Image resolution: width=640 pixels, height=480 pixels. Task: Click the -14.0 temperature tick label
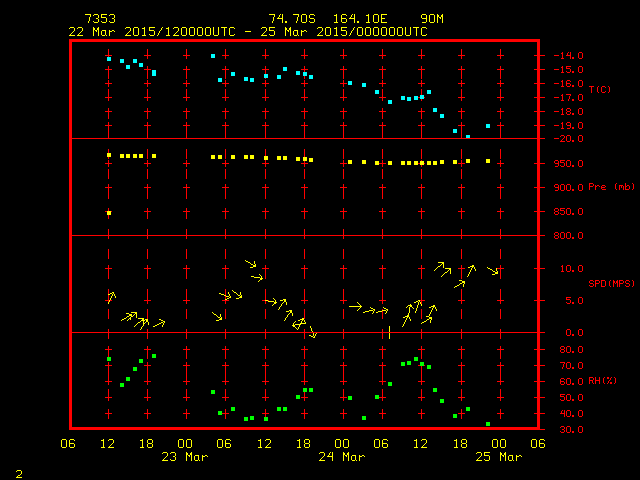click(x=564, y=55)
